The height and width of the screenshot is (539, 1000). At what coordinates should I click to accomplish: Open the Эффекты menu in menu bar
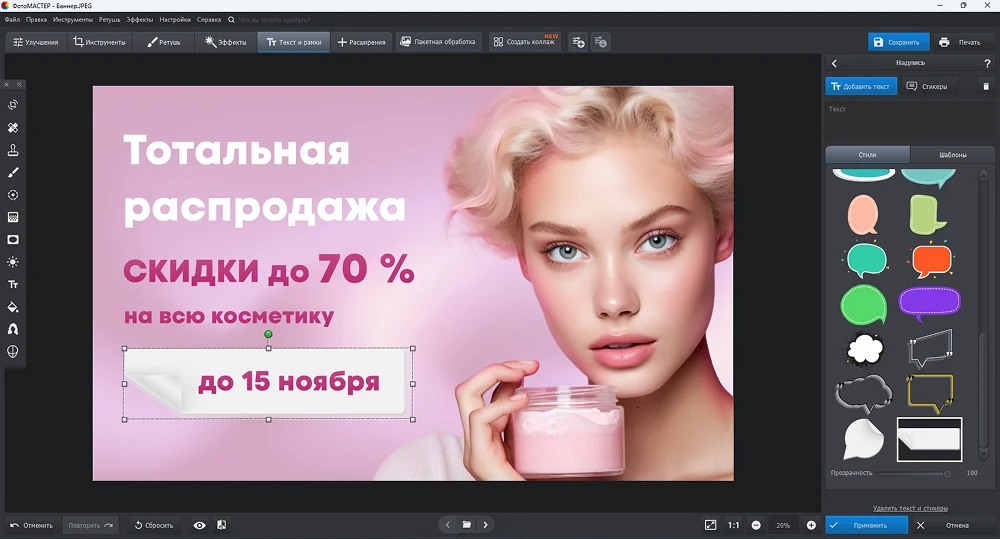coord(139,20)
